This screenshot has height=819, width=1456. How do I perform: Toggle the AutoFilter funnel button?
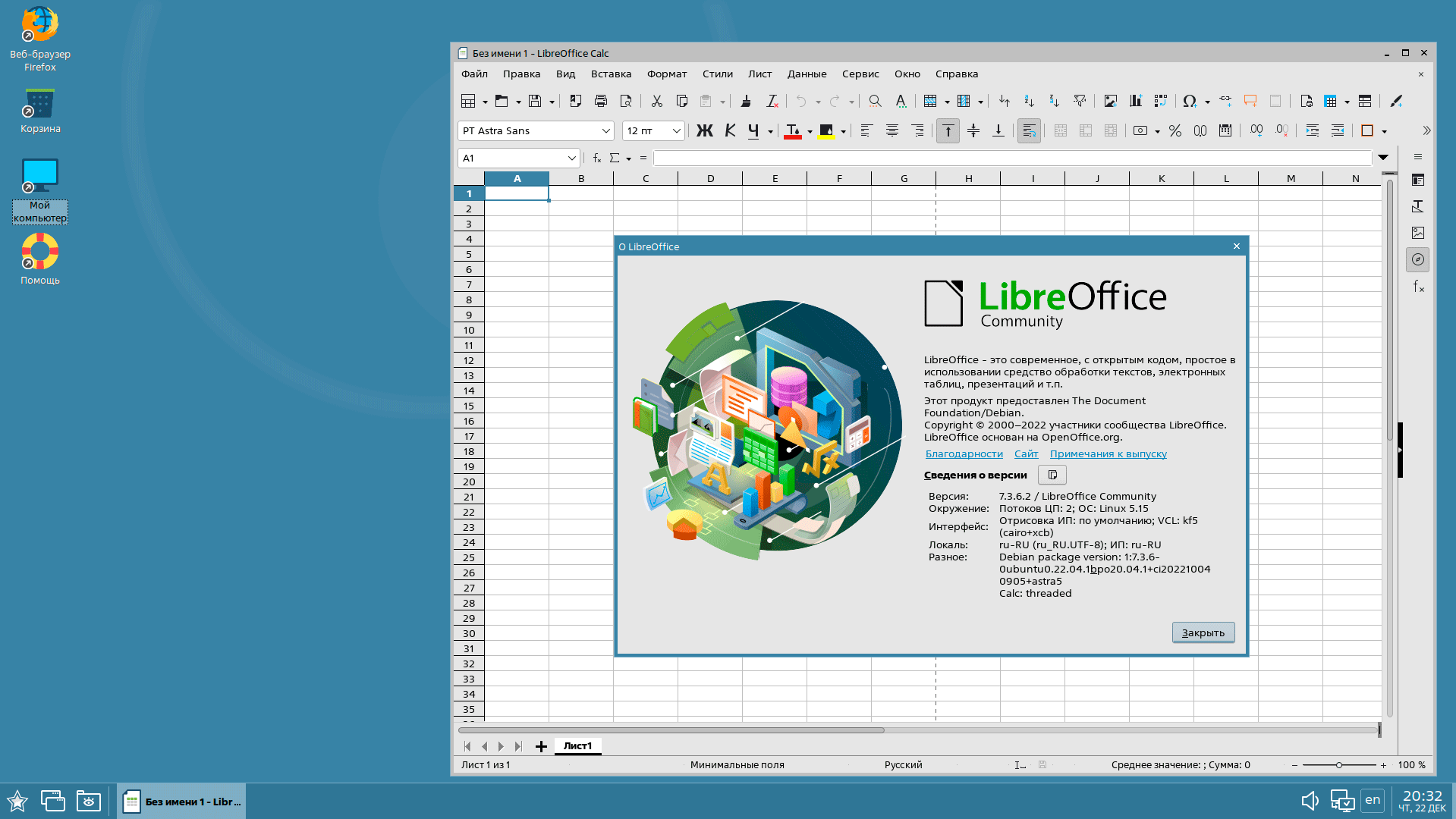(x=1080, y=101)
